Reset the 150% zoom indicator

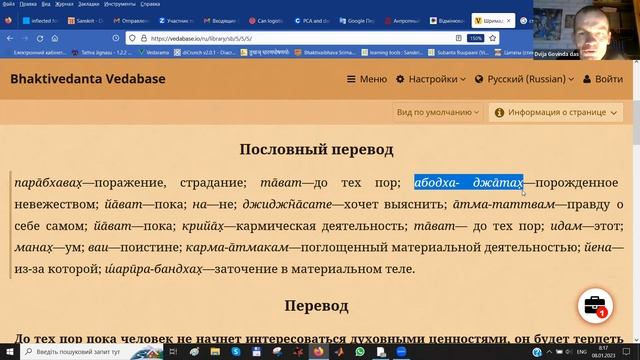click(x=475, y=38)
